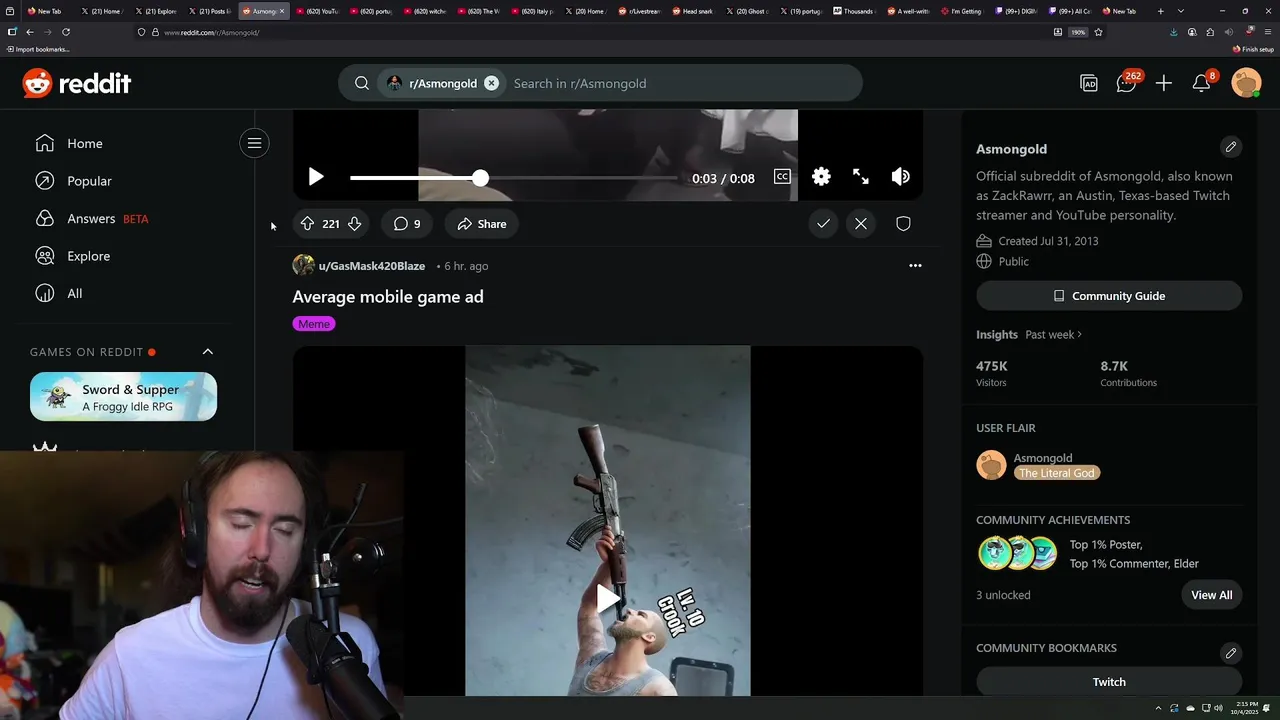Viewport: 1280px width, 720px height.
Task: Click the community achievement badges
Action: tap(1018, 553)
